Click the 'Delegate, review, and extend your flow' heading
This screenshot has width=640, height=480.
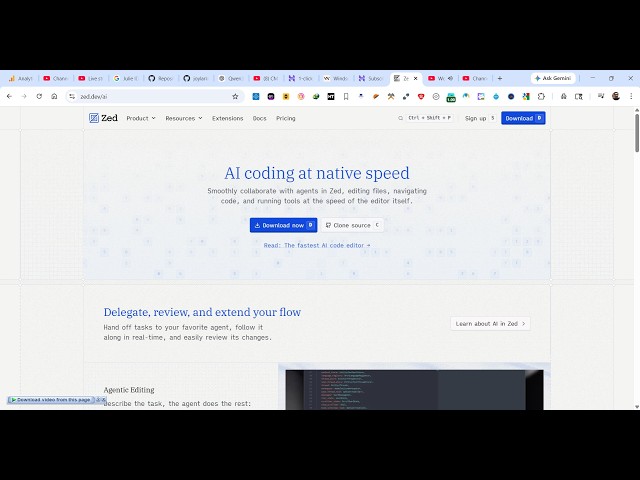[x=202, y=312]
